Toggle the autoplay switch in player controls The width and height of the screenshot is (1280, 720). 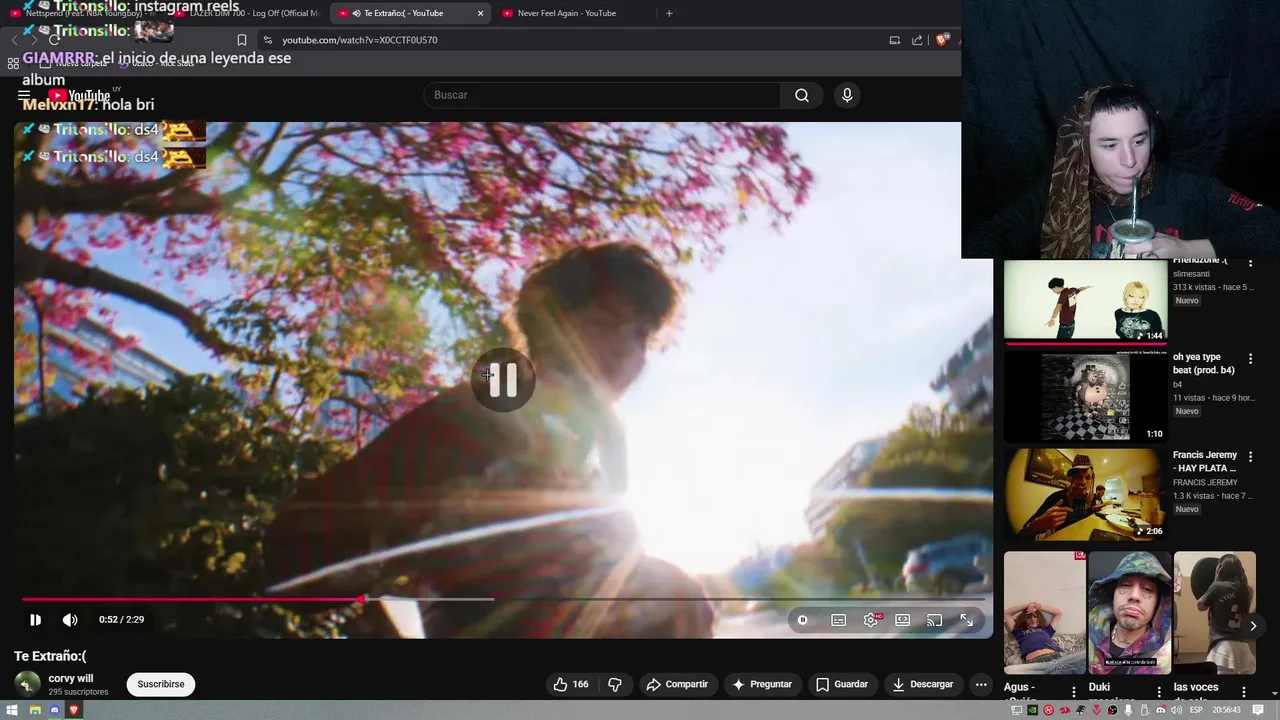click(803, 620)
